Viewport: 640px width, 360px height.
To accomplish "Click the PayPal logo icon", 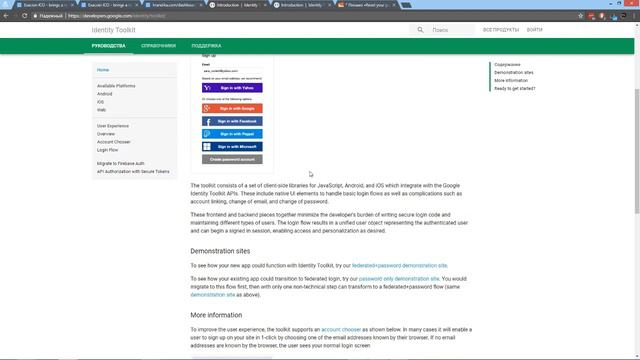I will (x=207, y=134).
